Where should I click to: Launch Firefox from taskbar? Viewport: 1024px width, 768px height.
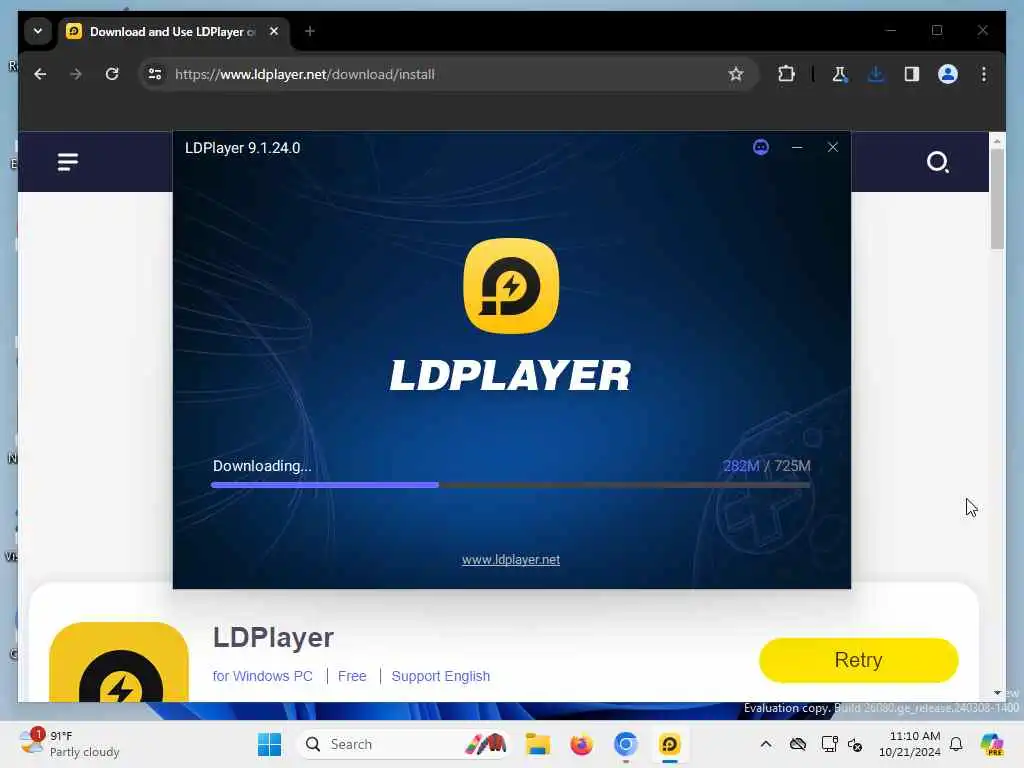tap(581, 744)
